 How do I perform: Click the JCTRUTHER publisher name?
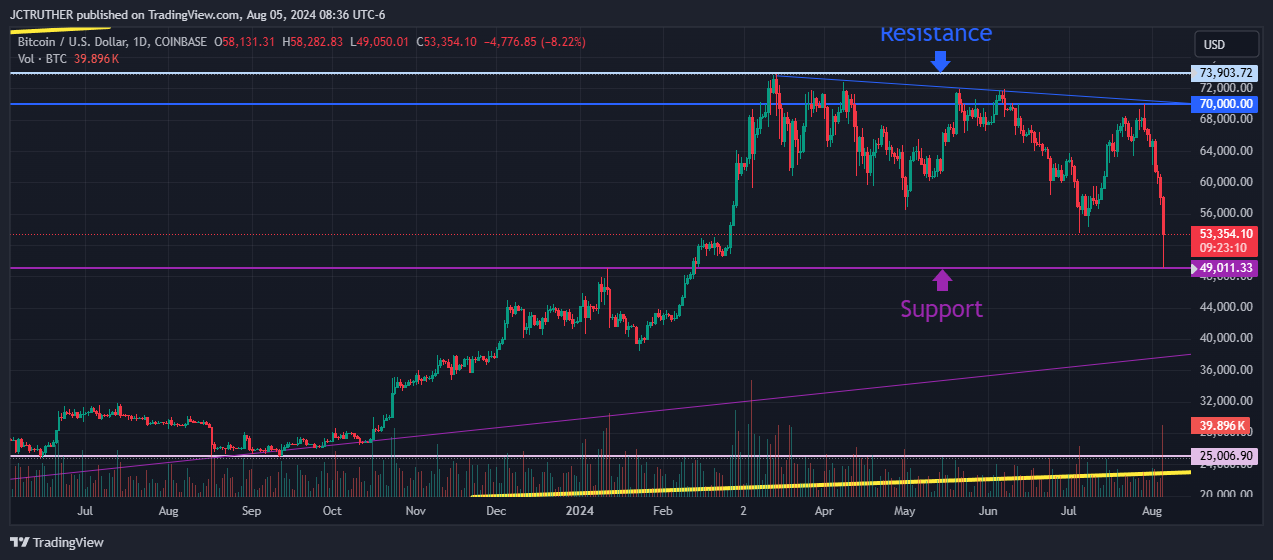42,15
